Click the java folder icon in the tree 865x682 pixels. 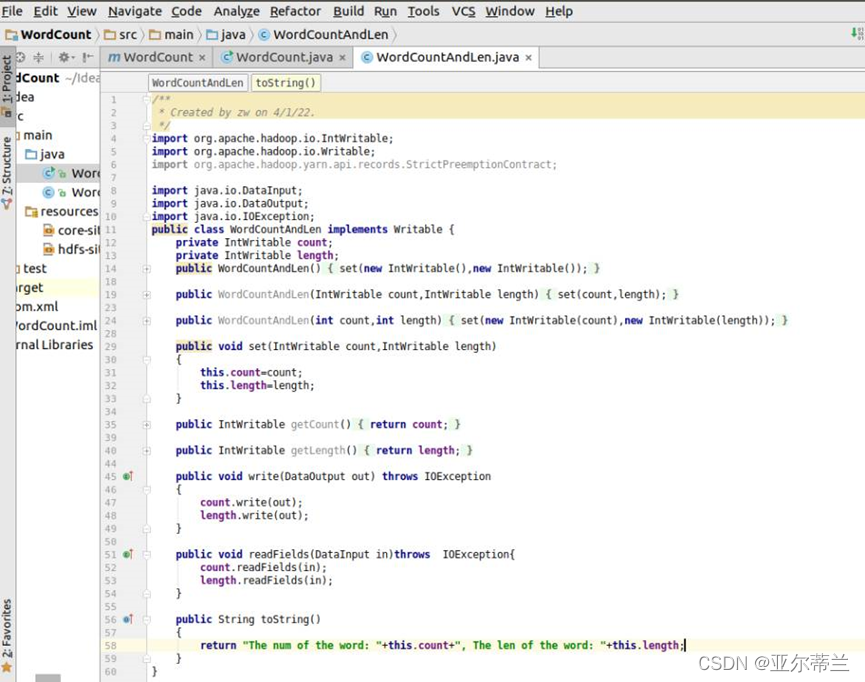point(31,154)
